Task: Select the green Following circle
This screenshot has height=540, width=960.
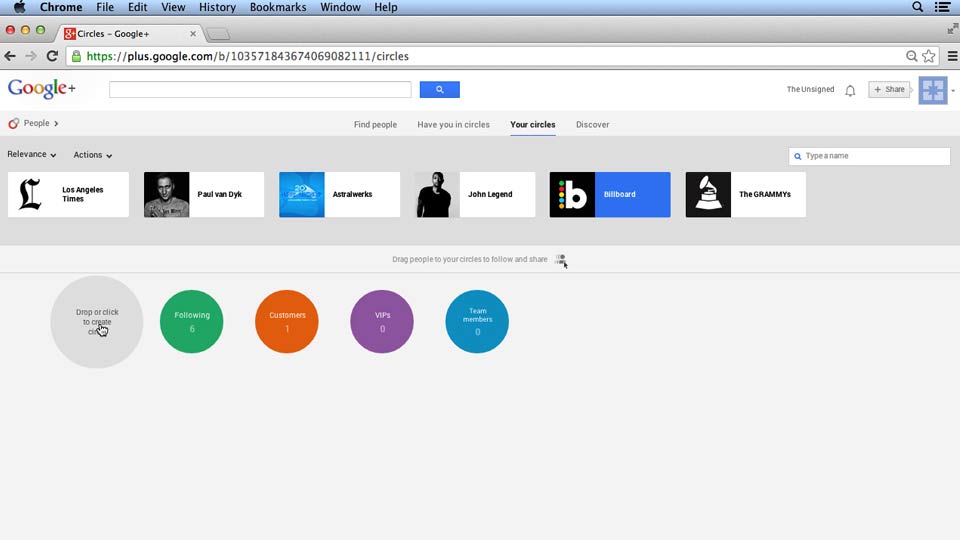Action: [x=192, y=321]
